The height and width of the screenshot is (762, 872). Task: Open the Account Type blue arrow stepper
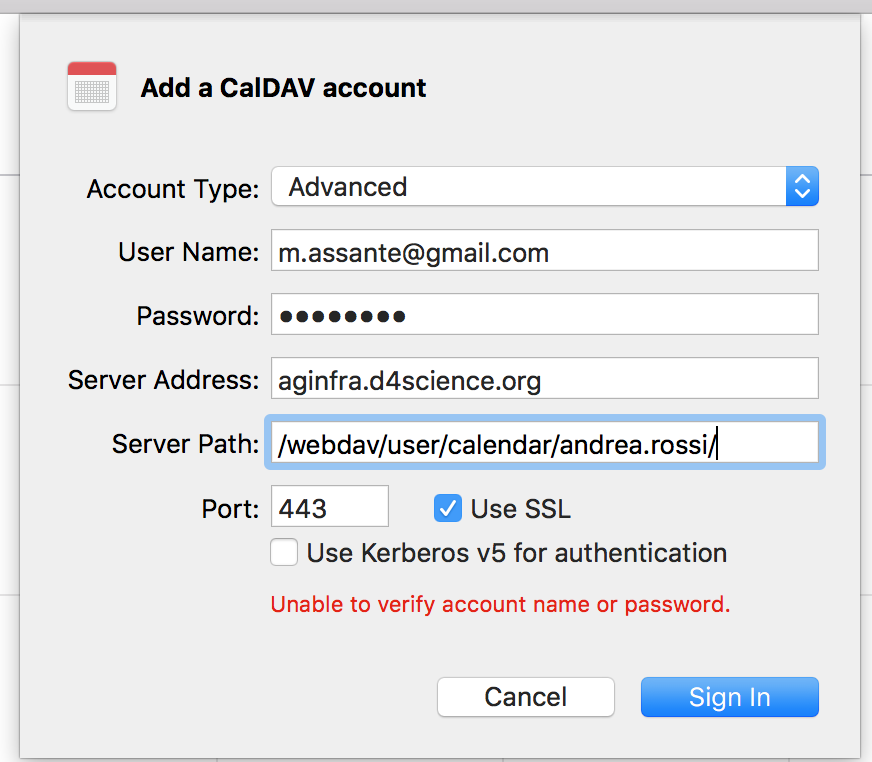tap(802, 186)
